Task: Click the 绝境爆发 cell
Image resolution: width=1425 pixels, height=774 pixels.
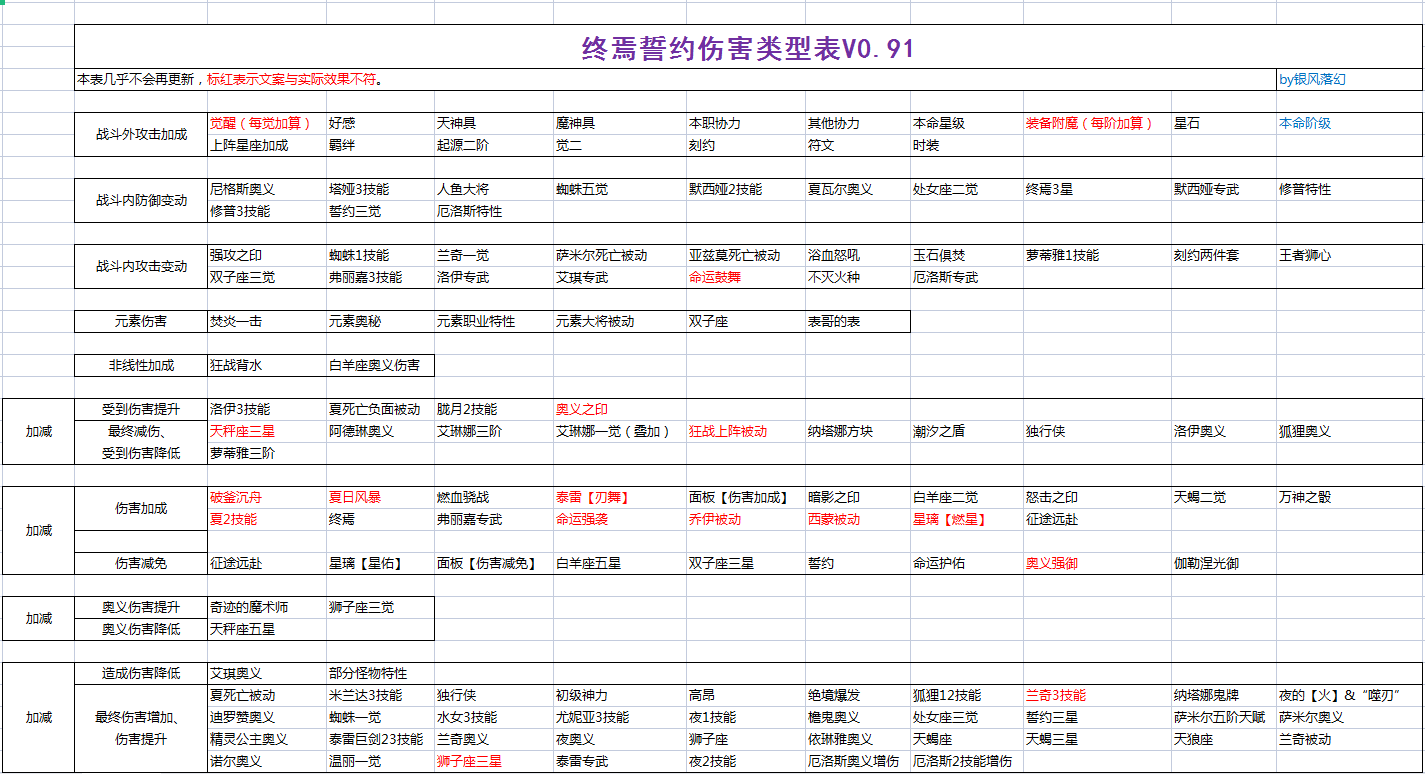Action: click(x=858, y=695)
